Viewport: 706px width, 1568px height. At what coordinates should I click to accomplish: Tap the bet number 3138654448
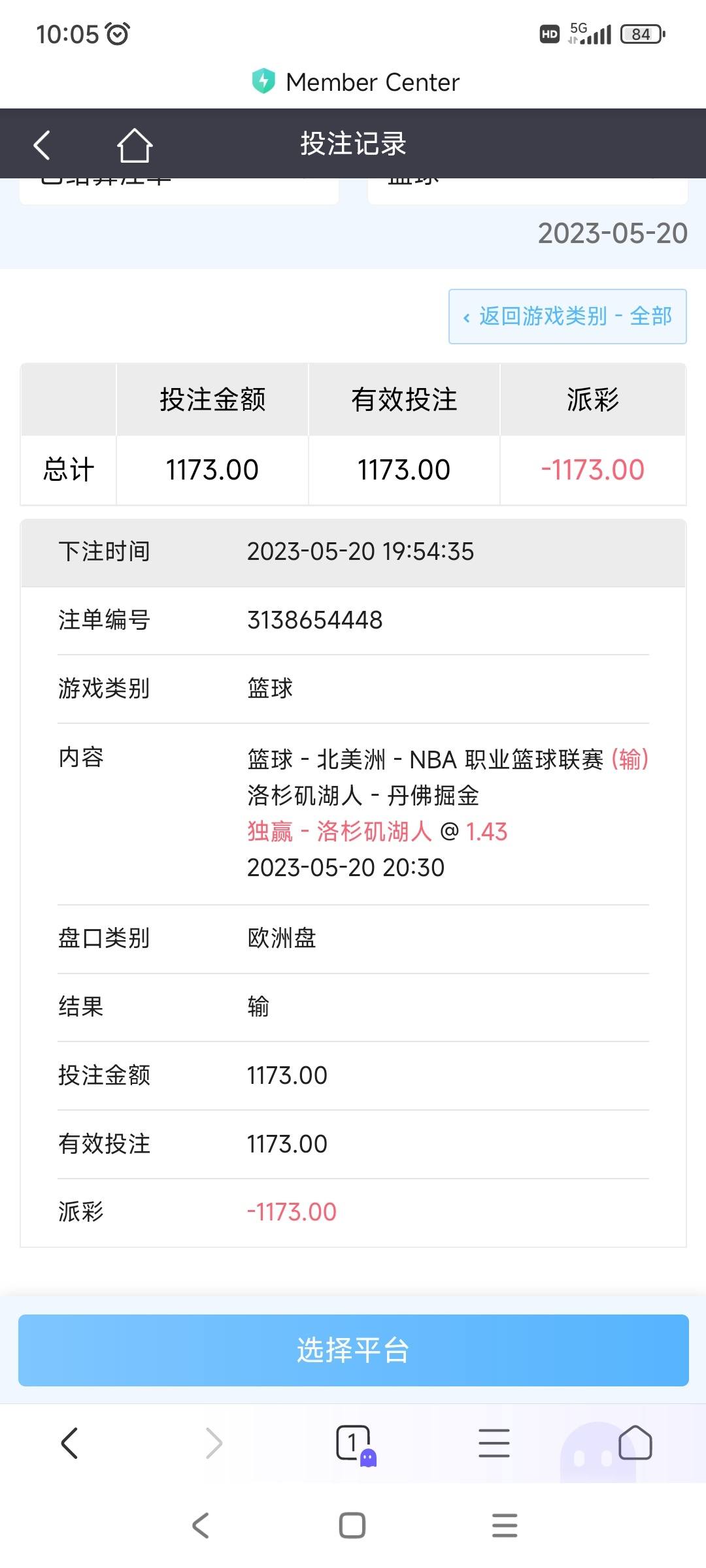(314, 620)
